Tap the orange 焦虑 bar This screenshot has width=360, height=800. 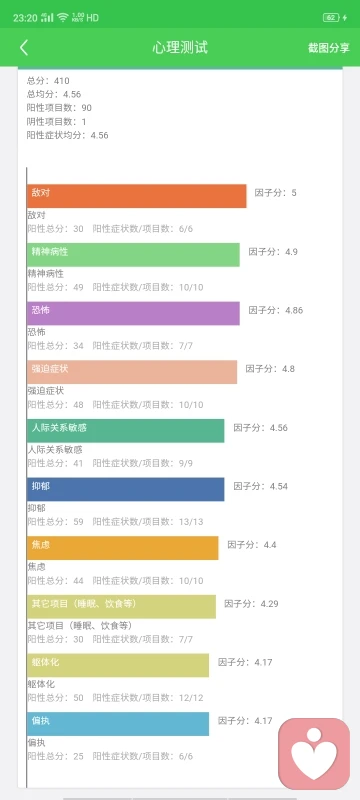123,548
